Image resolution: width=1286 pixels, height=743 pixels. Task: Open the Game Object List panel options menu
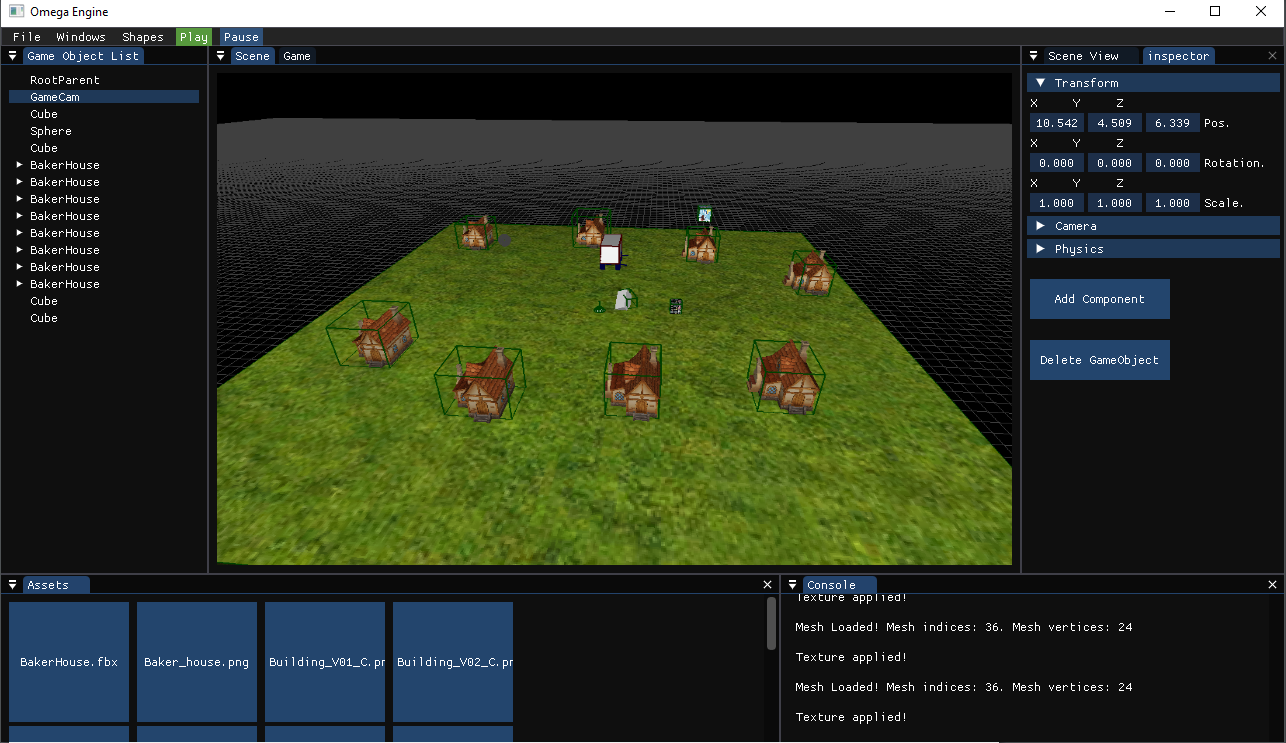point(11,56)
